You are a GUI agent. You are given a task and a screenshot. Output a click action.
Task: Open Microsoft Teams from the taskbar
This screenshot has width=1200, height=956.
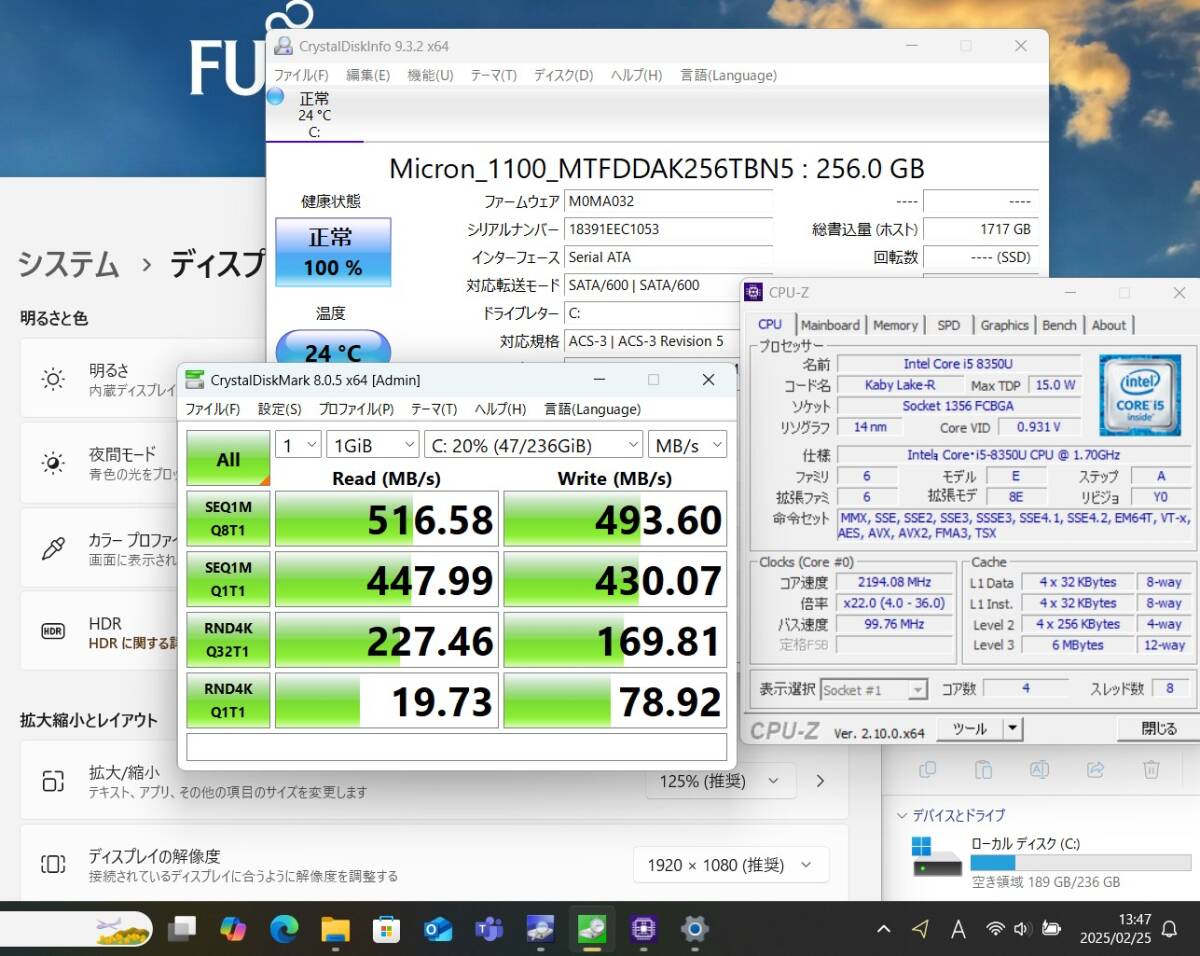tap(489, 929)
